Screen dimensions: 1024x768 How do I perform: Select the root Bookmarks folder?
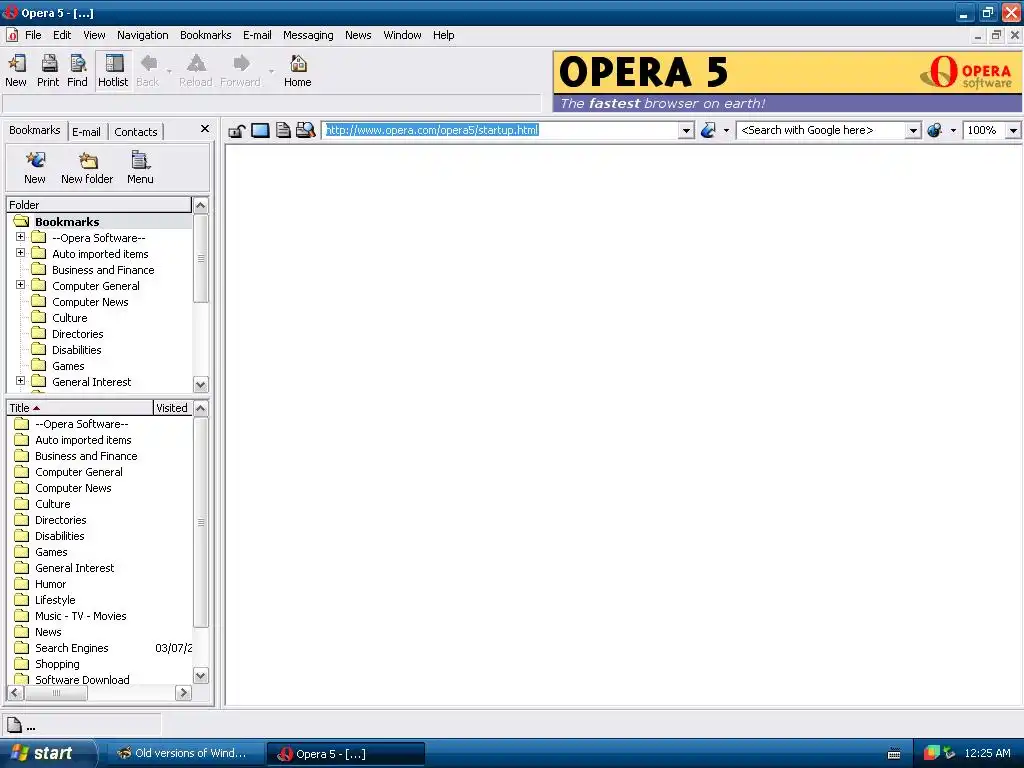click(67, 222)
